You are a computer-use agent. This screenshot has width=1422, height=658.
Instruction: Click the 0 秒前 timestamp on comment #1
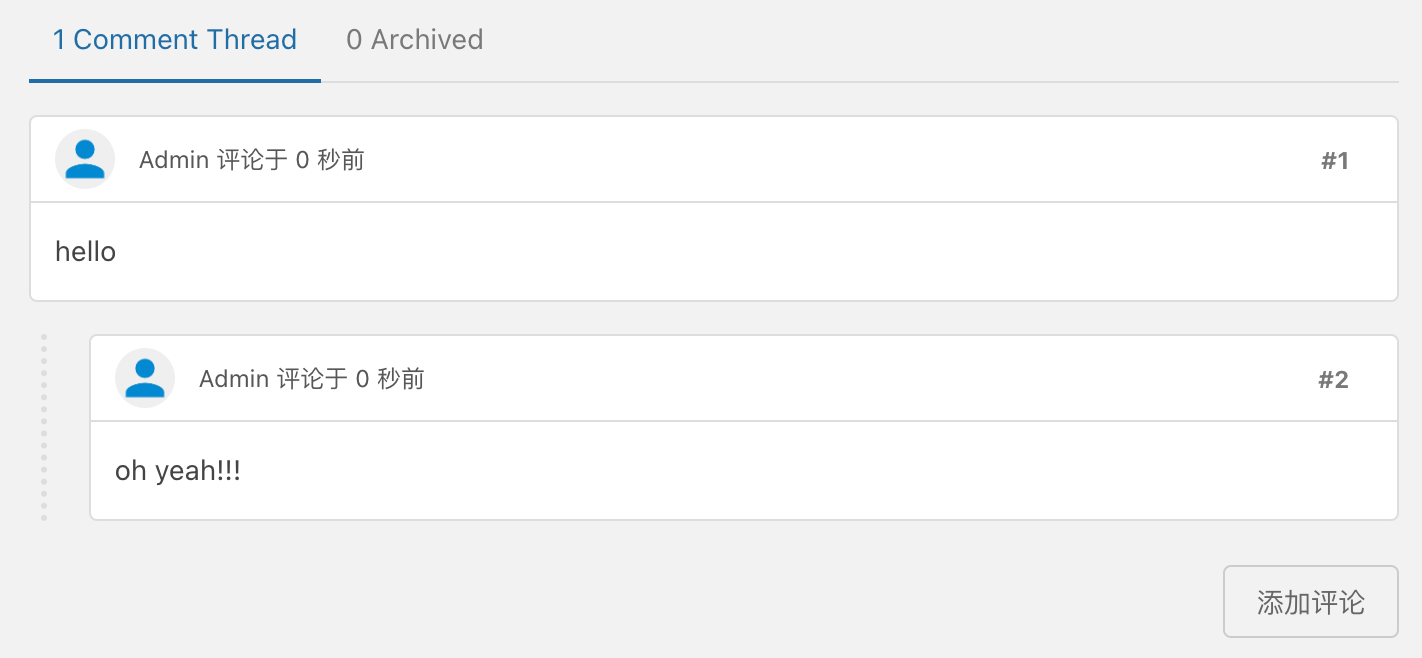coord(330,160)
